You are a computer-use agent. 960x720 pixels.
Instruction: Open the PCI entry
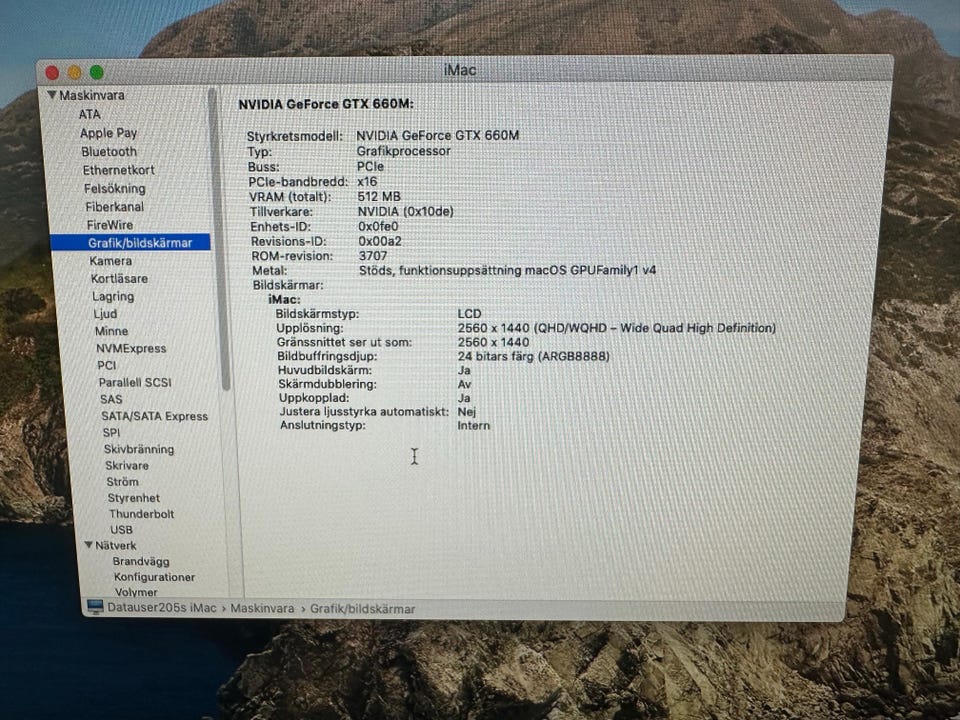coord(107,365)
